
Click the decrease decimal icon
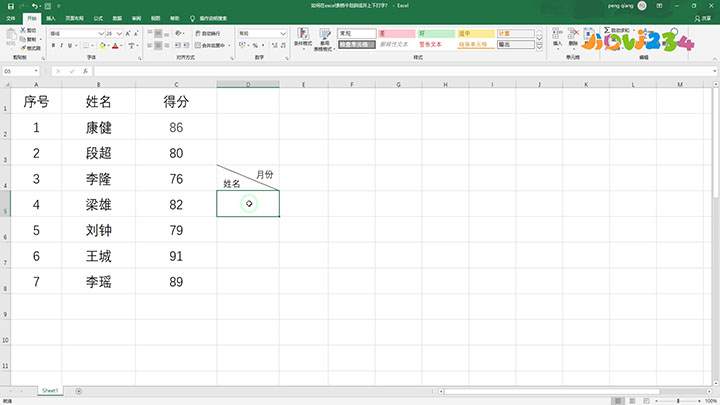point(283,45)
